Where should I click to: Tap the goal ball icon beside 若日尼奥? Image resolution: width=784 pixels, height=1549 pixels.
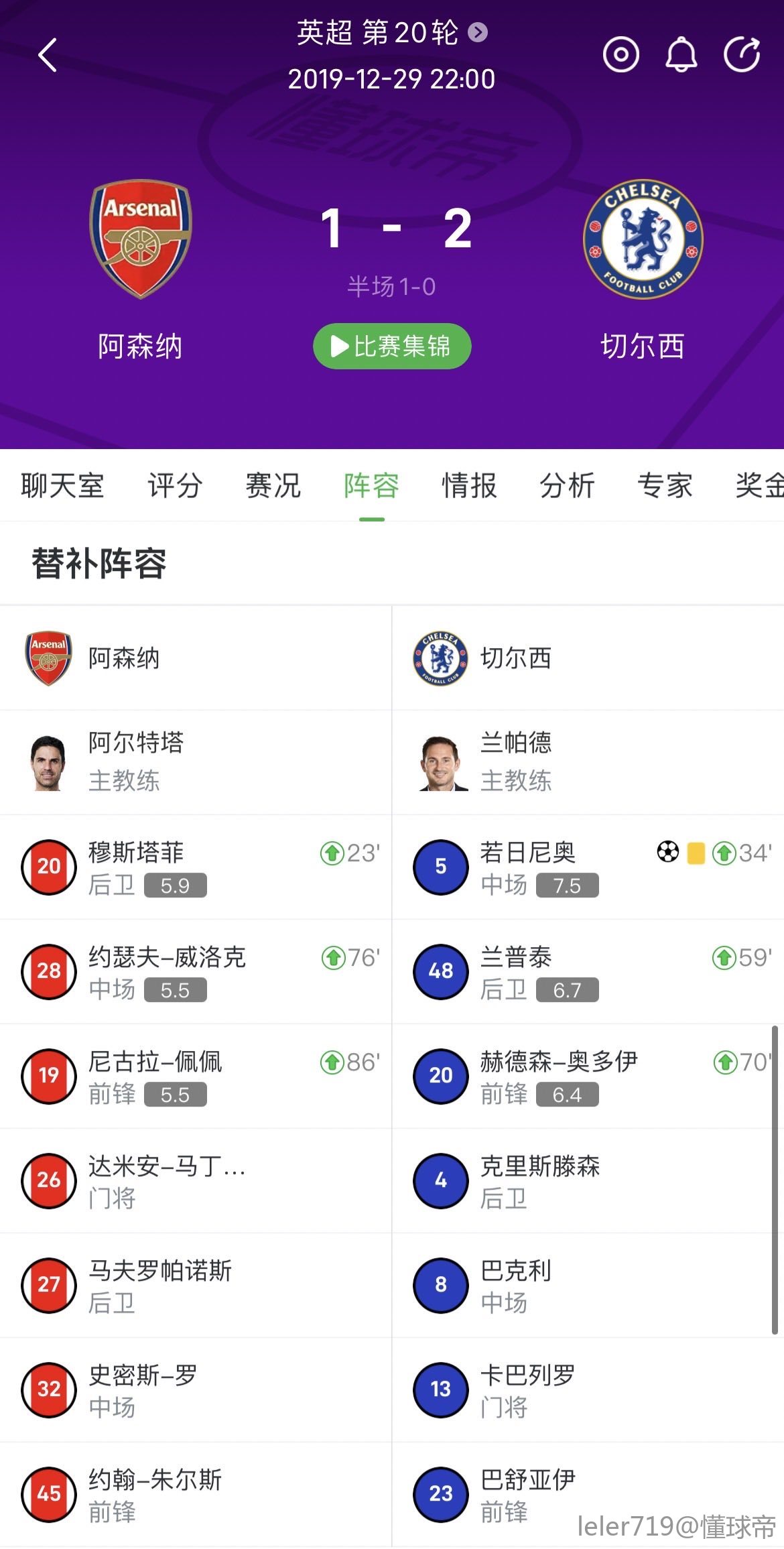[x=667, y=853]
